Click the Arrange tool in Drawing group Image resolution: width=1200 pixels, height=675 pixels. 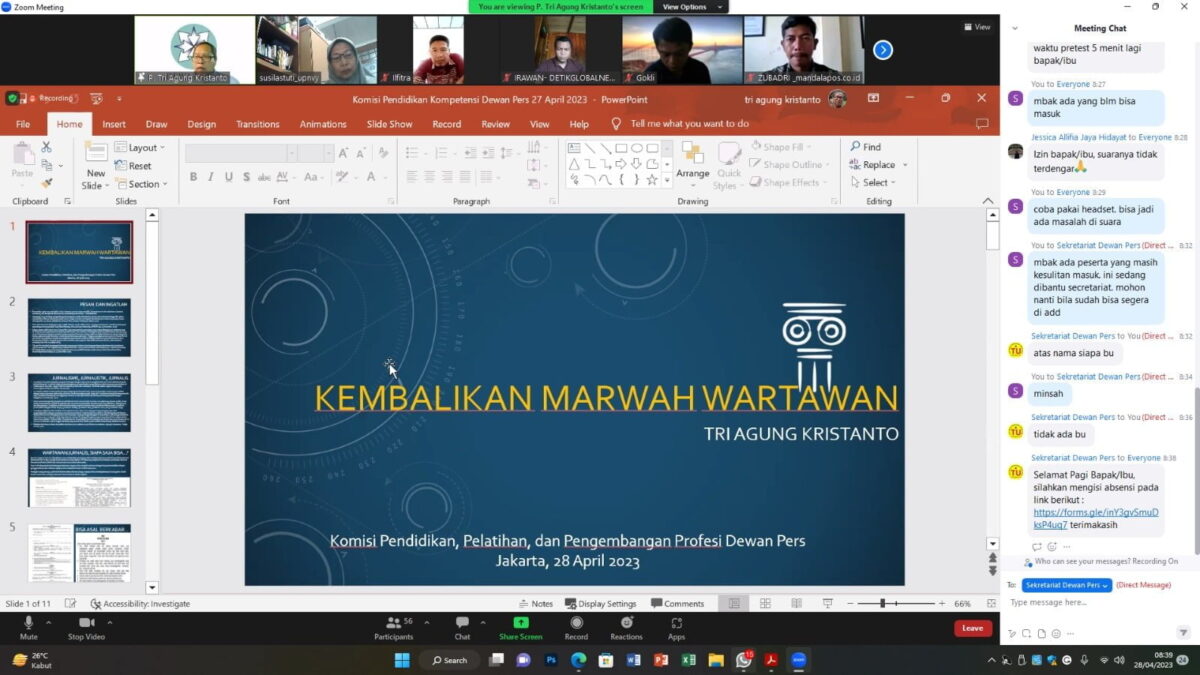point(692,160)
